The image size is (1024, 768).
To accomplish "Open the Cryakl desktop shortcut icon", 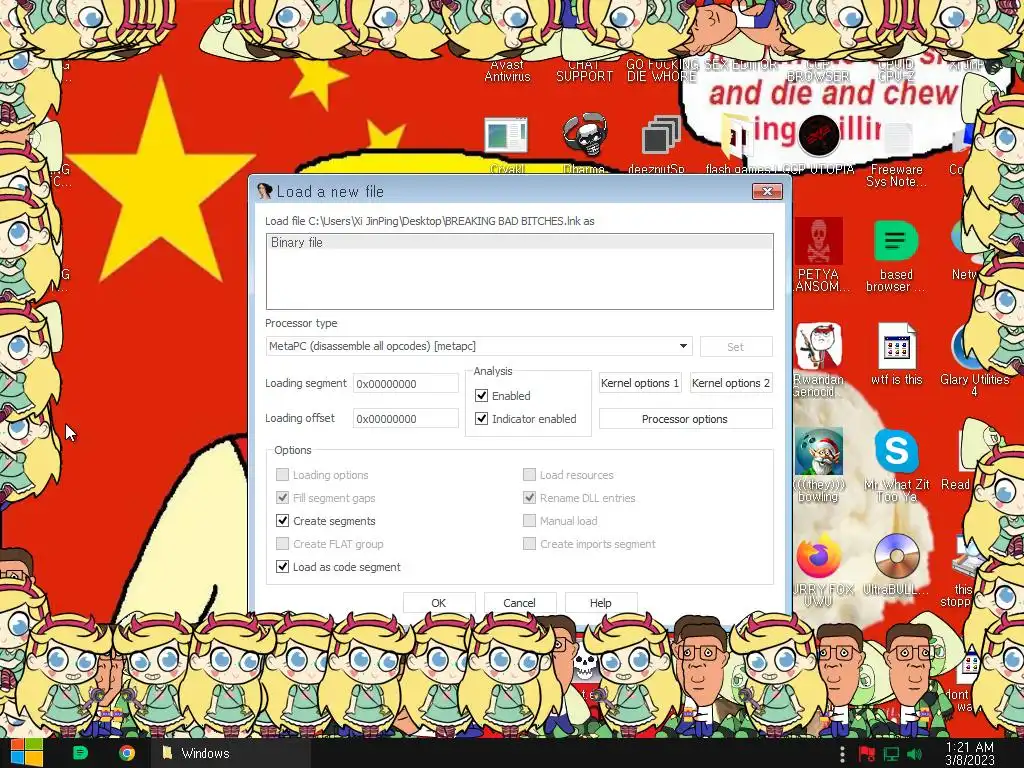I will point(506,135).
